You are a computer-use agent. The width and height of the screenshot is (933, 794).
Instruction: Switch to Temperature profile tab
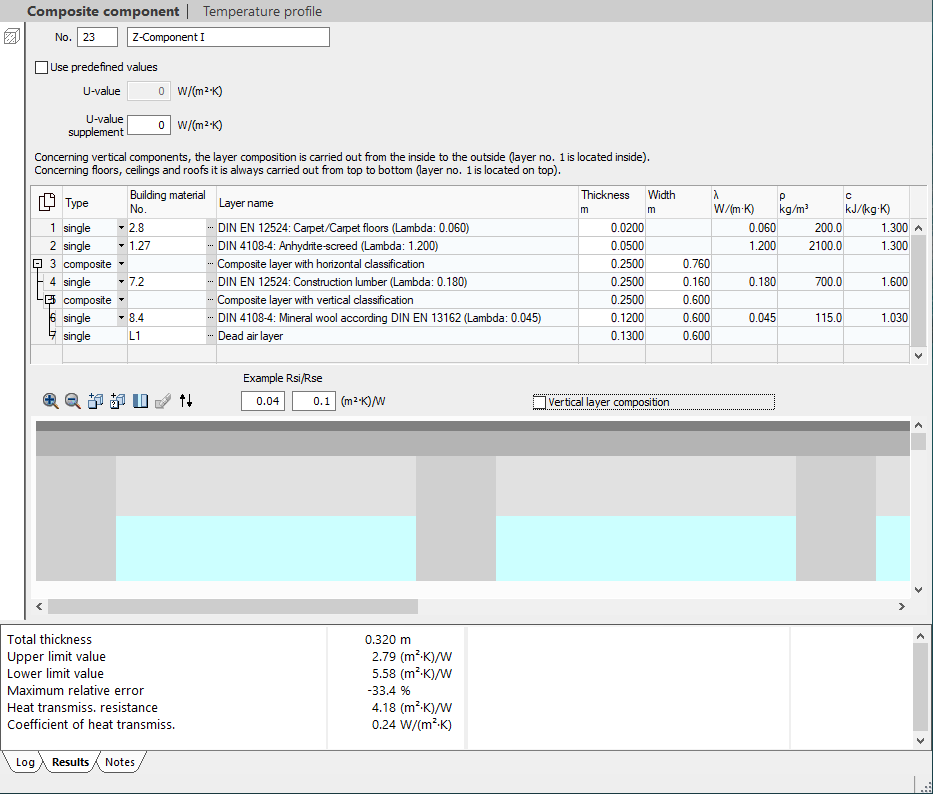(x=262, y=11)
